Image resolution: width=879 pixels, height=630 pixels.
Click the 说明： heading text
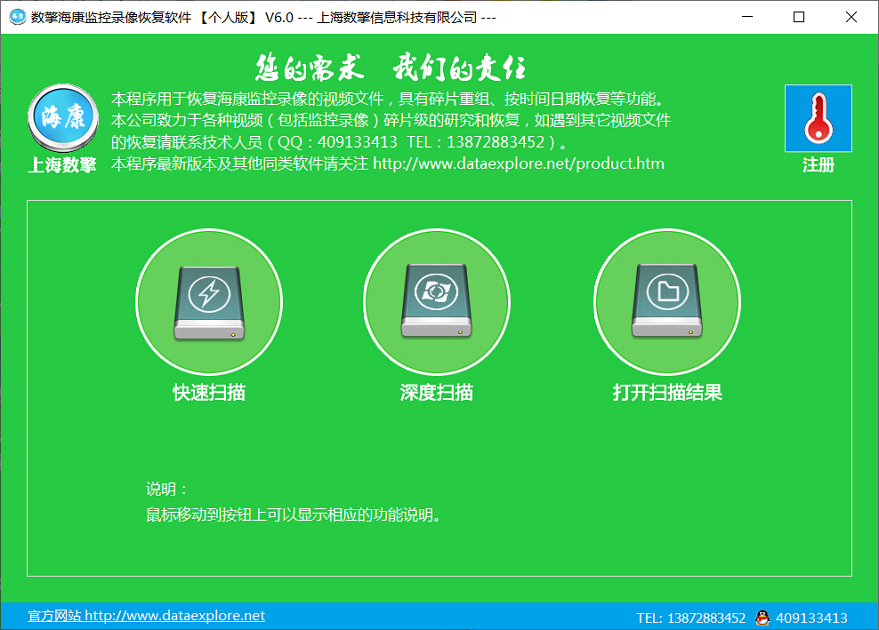coord(166,489)
